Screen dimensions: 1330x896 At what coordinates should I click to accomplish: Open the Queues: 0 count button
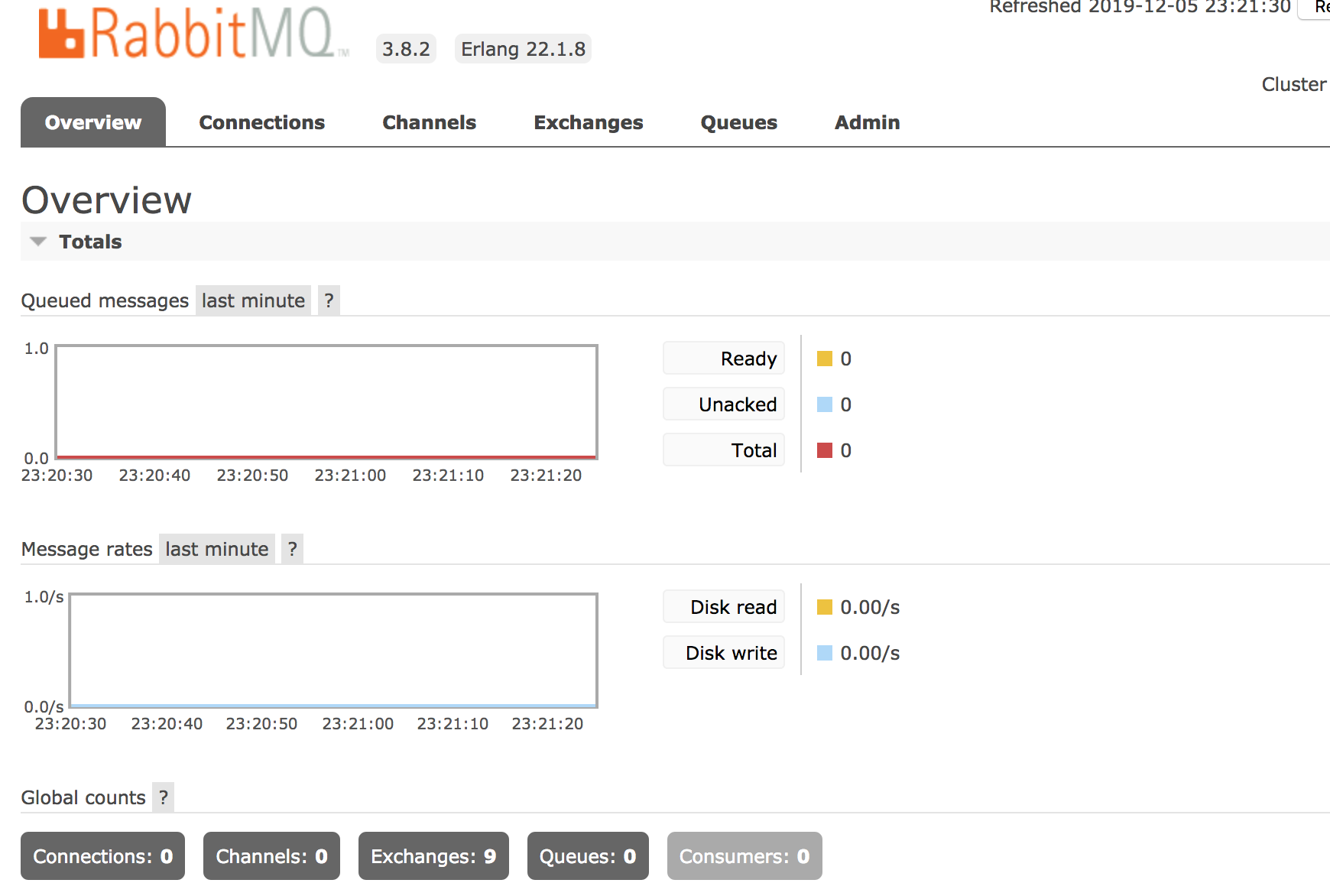point(588,856)
